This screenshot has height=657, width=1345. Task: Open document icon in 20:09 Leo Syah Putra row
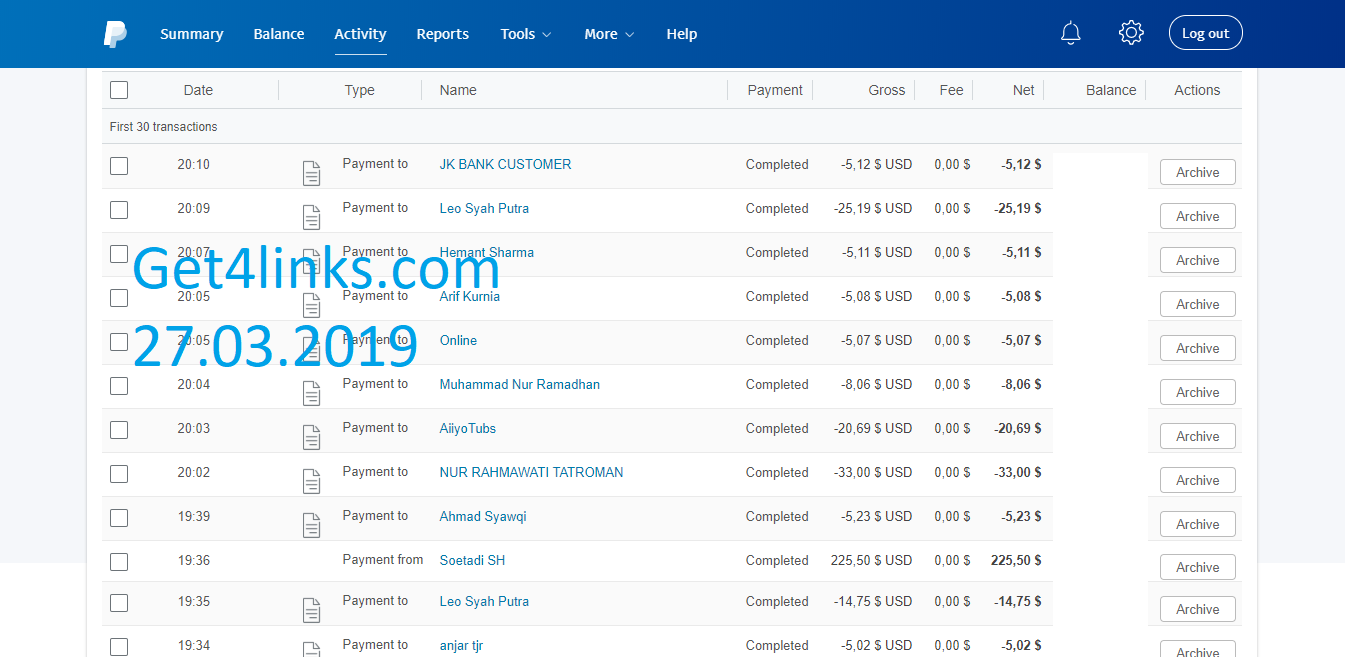(x=312, y=217)
